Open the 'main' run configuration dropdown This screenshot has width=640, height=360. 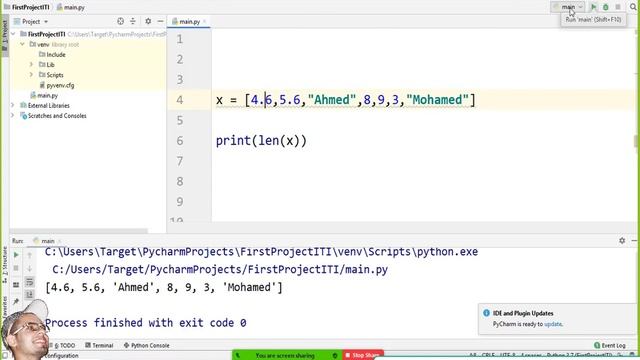tap(569, 7)
